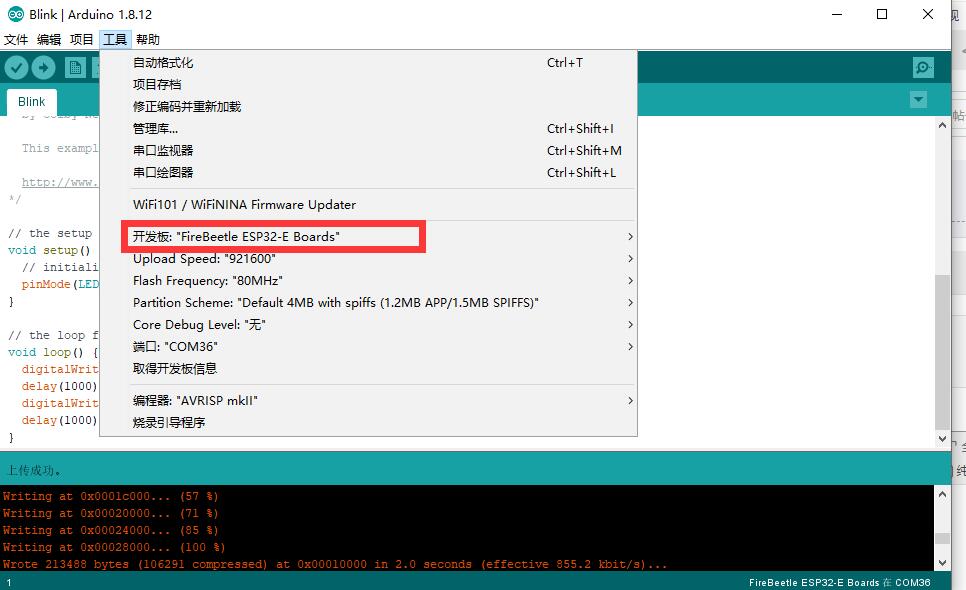Click the "Wrote 213488 bytes" console line

pyautogui.click(x=335, y=564)
